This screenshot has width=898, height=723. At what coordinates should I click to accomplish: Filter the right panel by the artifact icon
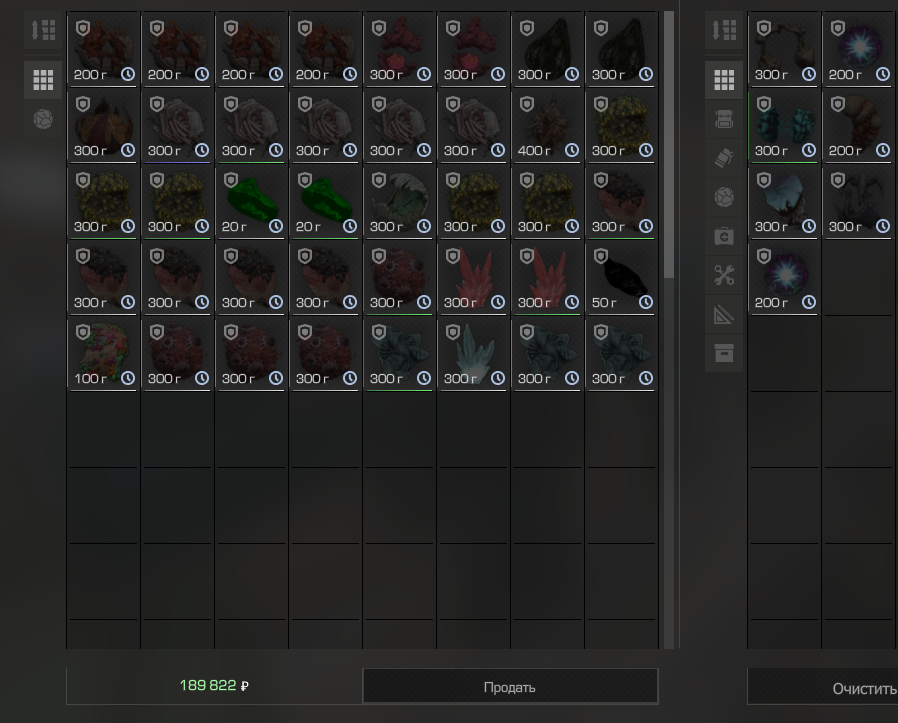724,197
